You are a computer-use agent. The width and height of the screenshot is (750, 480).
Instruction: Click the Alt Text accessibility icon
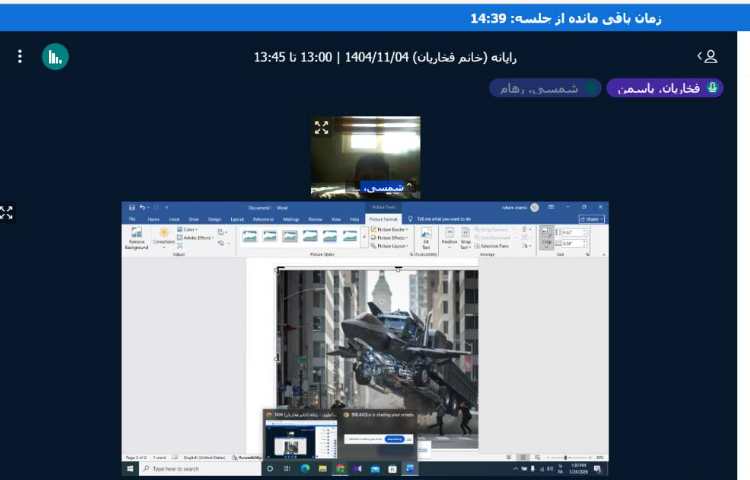[424, 238]
